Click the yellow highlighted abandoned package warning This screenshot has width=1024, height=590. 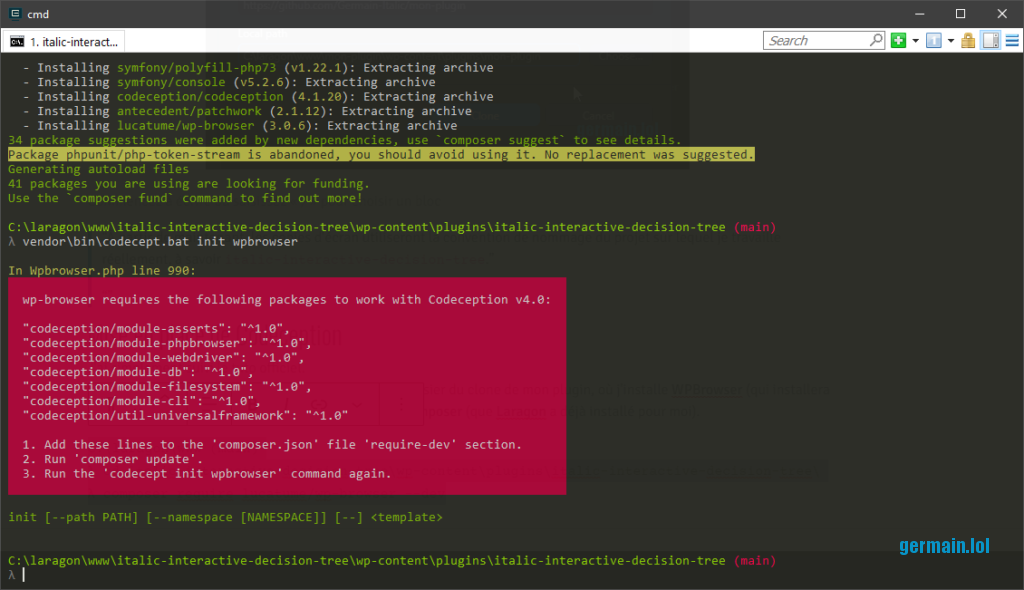380,155
